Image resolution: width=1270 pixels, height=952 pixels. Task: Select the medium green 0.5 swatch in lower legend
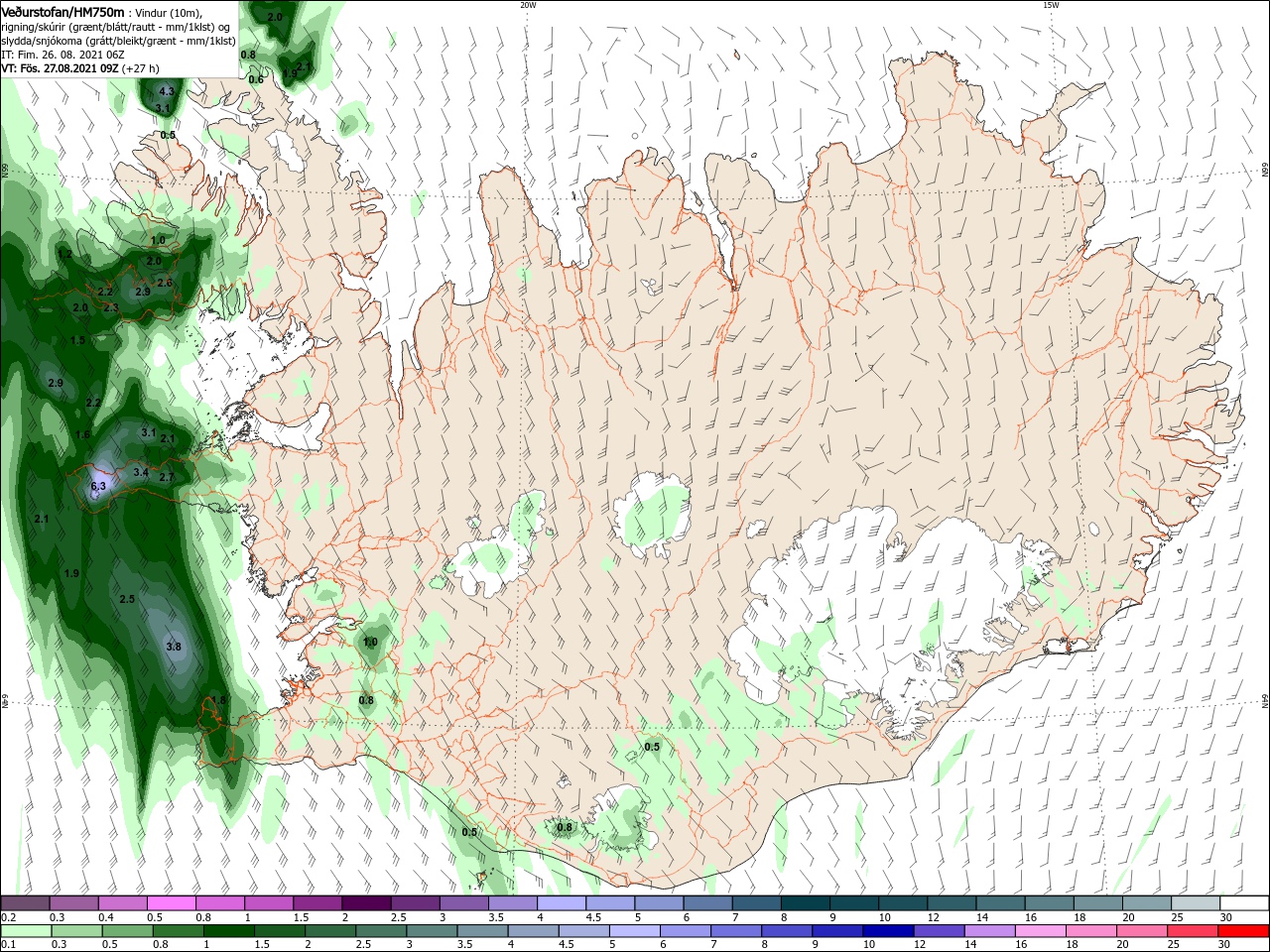(128, 931)
